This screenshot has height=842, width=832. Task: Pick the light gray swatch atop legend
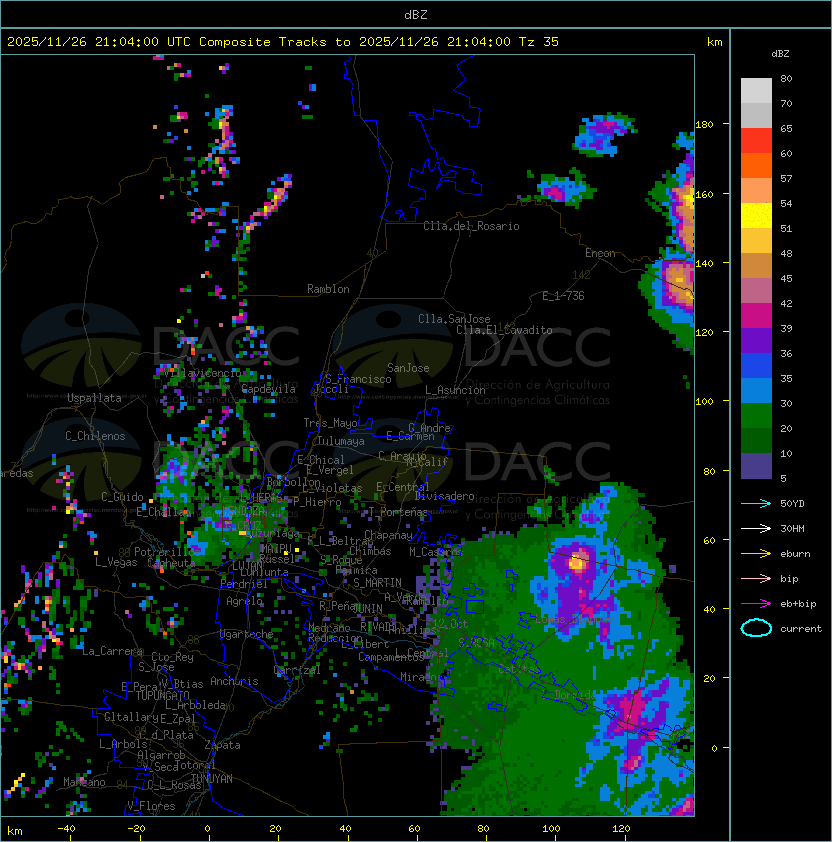pos(756,90)
